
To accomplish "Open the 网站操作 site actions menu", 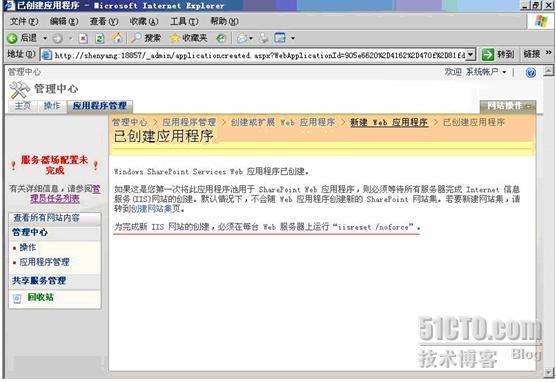I will point(507,106).
